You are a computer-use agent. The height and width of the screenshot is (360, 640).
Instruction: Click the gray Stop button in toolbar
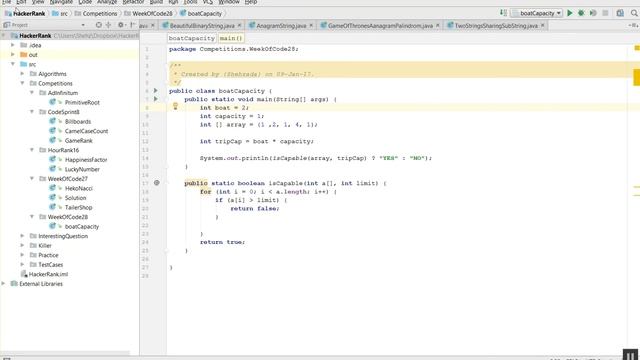605,13
